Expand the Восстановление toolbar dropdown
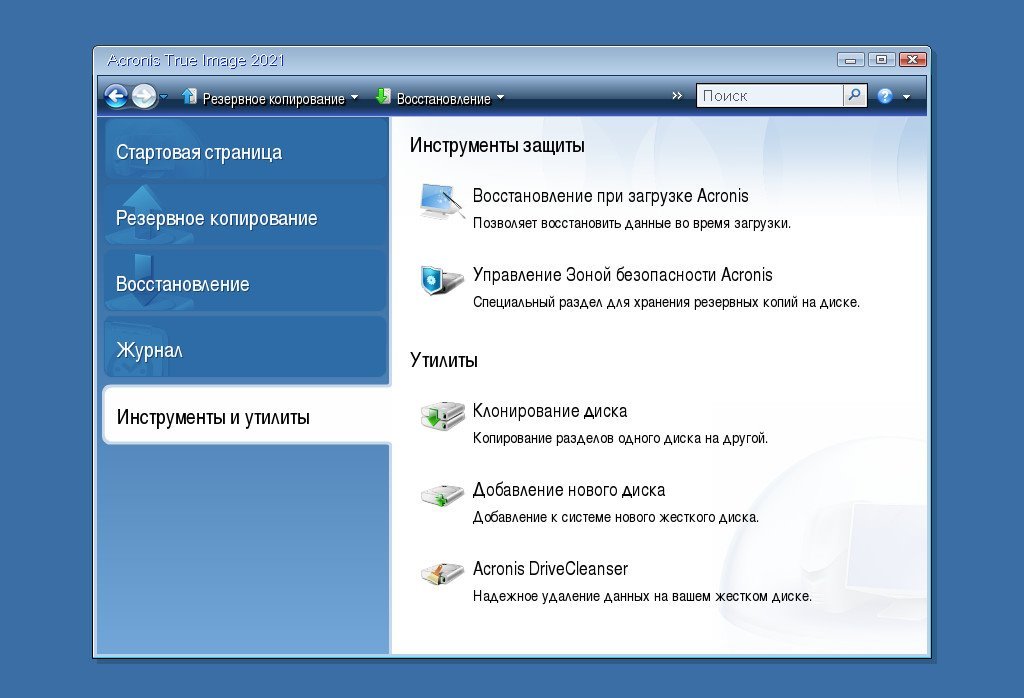The image size is (1024, 698). pyautogui.click(x=500, y=98)
